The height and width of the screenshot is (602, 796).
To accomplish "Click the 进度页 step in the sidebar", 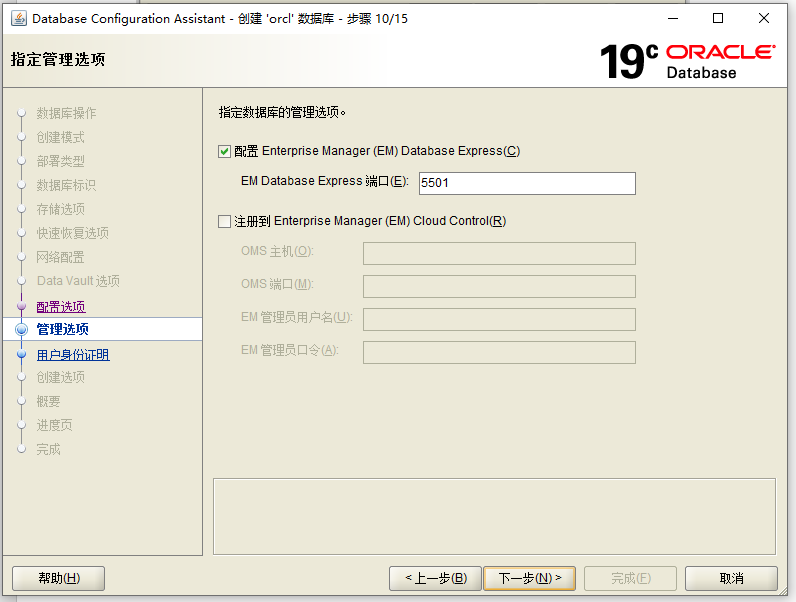I will click(x=54, y=425).
